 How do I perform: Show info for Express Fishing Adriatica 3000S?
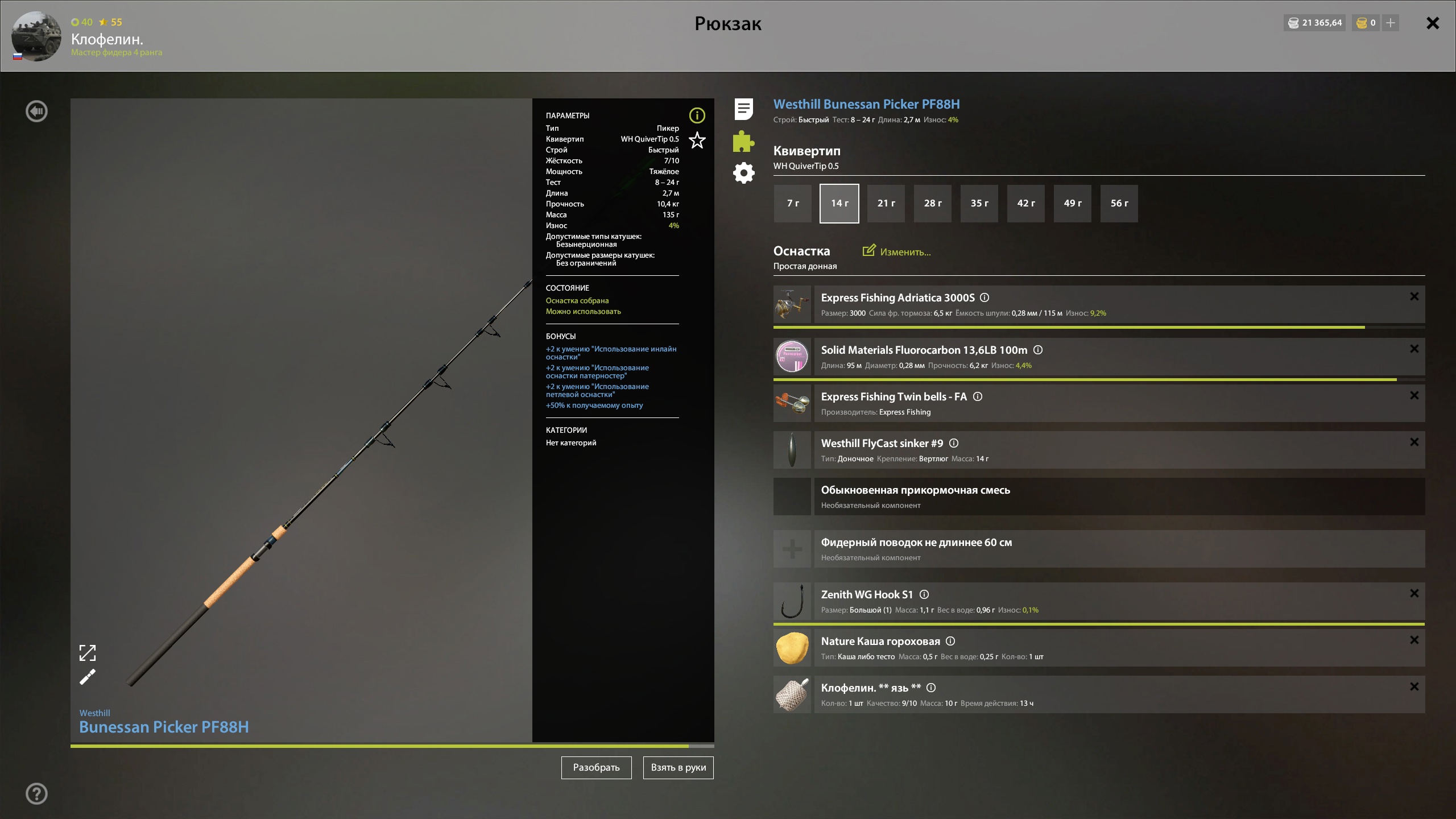coord(985,297)
